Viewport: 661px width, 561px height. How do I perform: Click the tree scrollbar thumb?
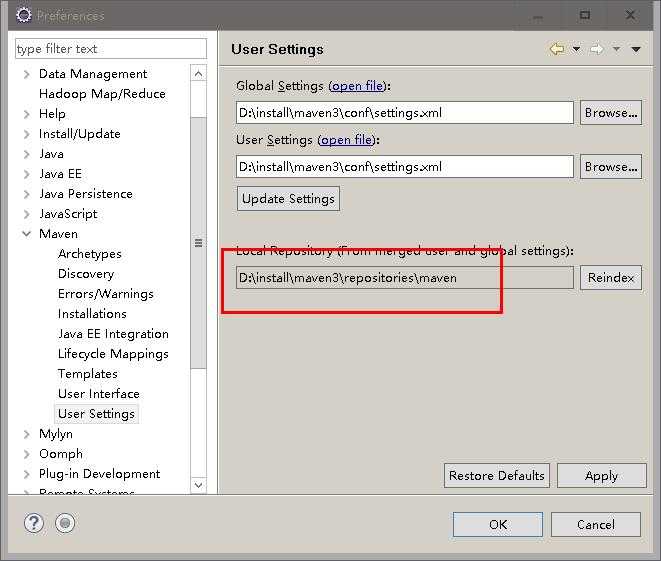pos(199,243)
